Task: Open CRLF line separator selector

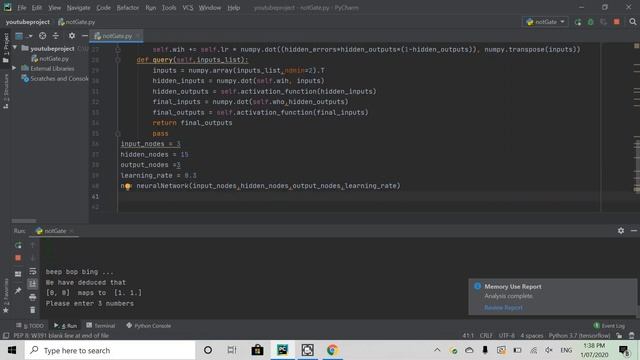Action: pyautogui.click(x=486, y=336)
